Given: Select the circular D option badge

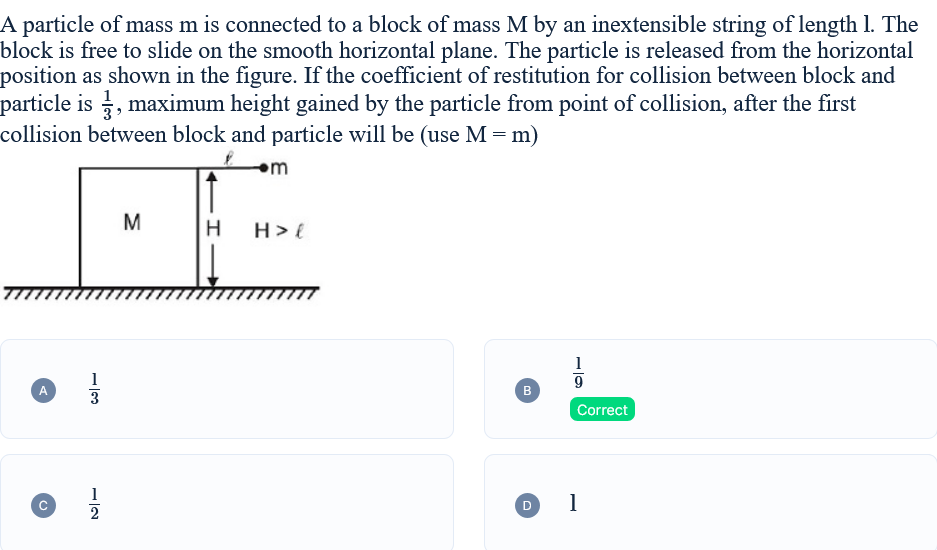Looking at the screenshot, I should pos(527,505).
